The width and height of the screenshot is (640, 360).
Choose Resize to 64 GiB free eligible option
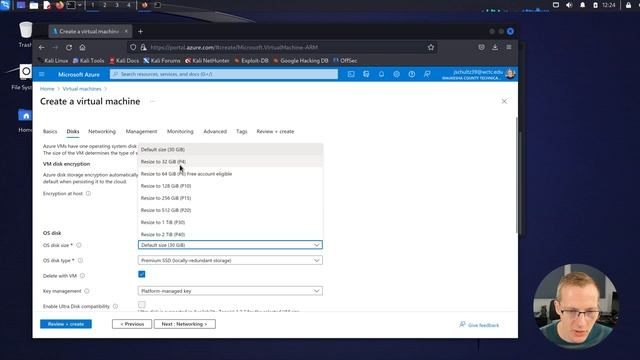pos(231,174)
